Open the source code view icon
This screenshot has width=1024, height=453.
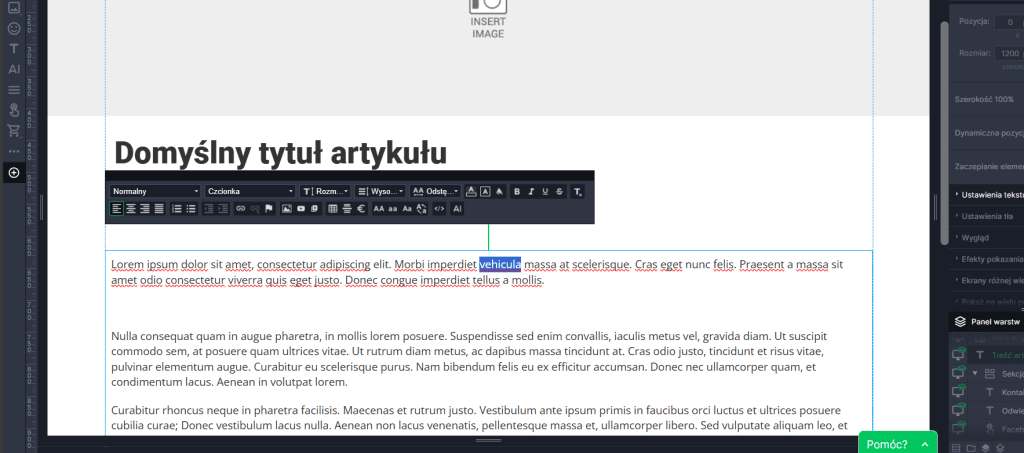(x=439, y=209)
